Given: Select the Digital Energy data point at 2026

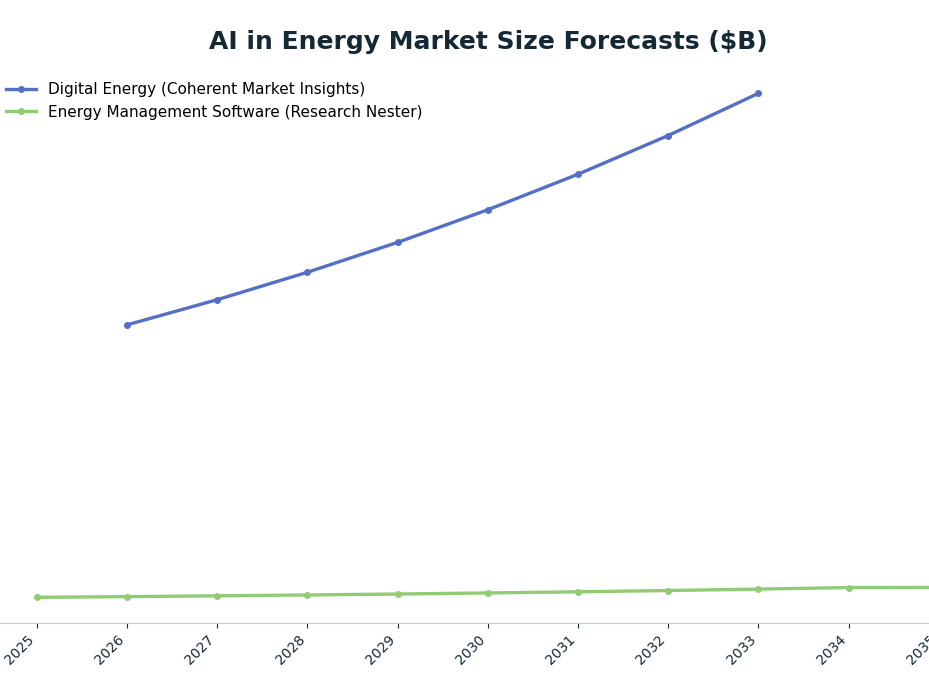Looking at the screenshot, I should tap(127, 325).
